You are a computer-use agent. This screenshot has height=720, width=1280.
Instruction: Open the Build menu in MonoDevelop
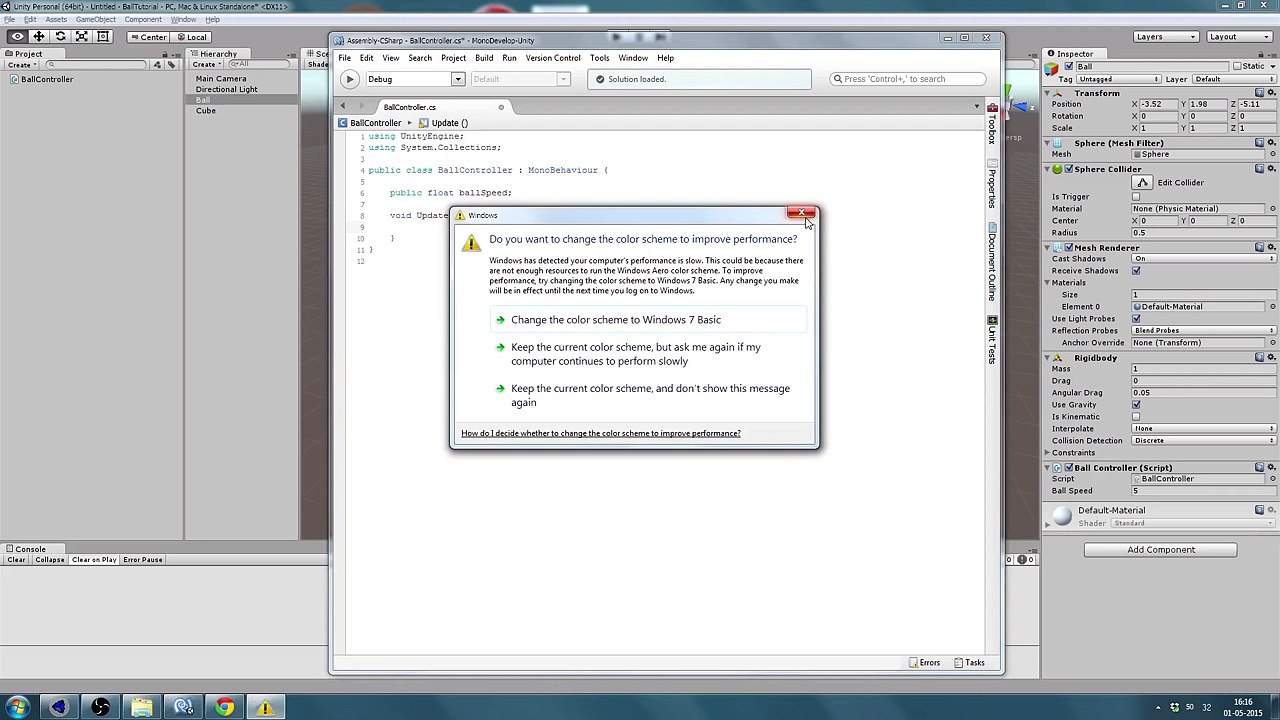(x=484, y=58)
